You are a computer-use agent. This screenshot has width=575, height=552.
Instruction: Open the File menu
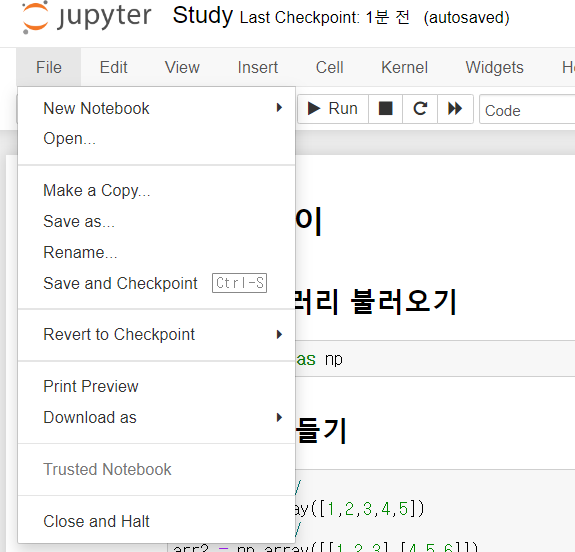coord(48,67)
